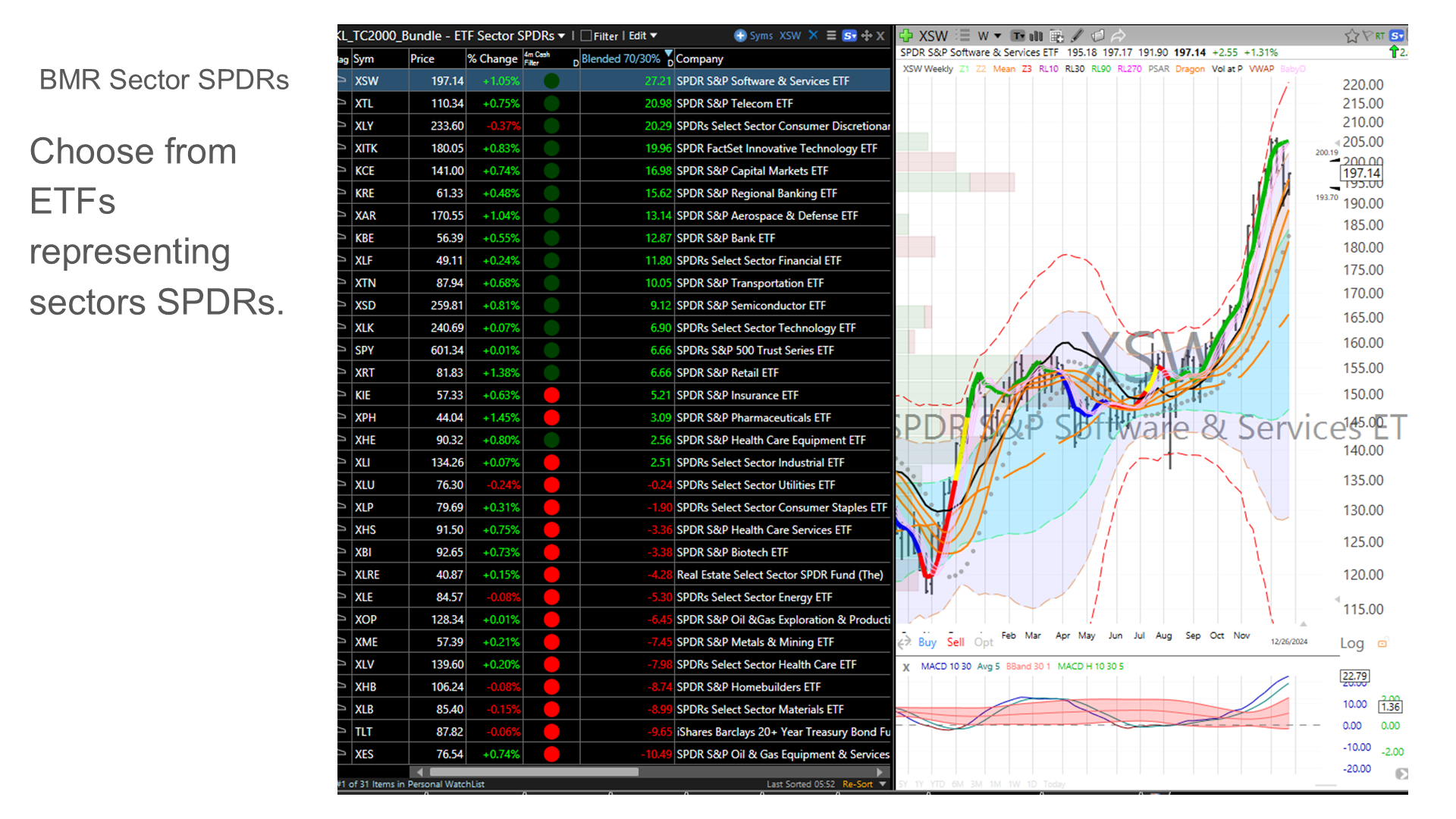Open the financials grid icon near the toolbar

[1058, 36]
